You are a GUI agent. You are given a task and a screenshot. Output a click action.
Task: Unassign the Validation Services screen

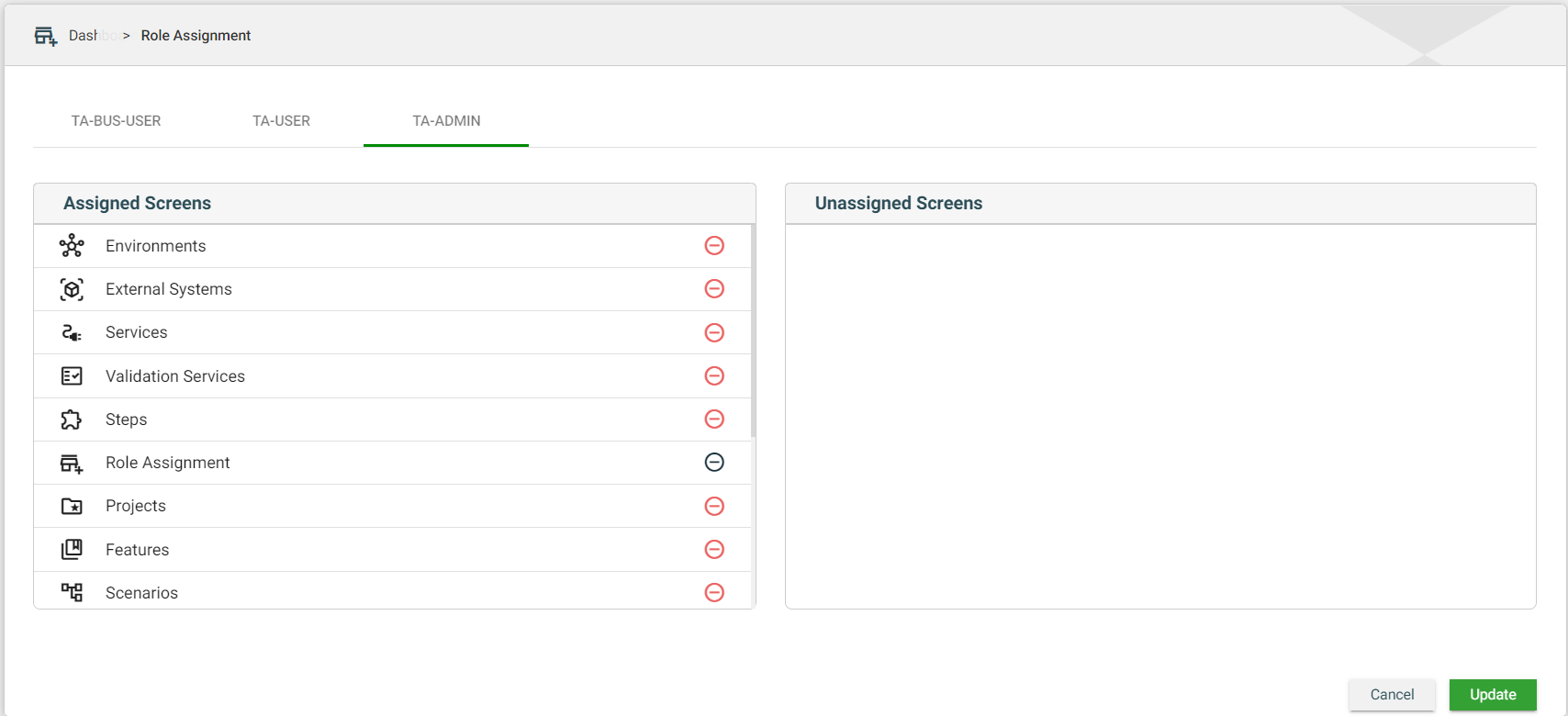coord(714,375)
